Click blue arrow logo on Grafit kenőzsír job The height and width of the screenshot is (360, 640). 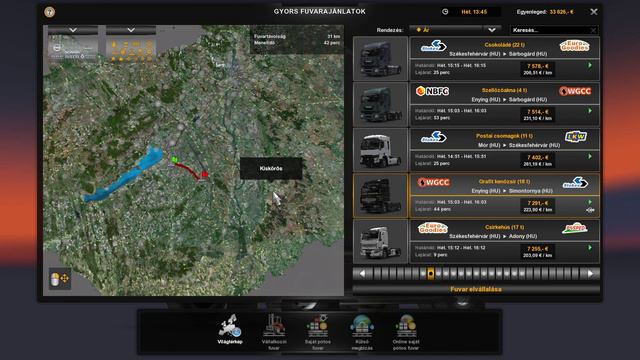(x=575, y=182)
